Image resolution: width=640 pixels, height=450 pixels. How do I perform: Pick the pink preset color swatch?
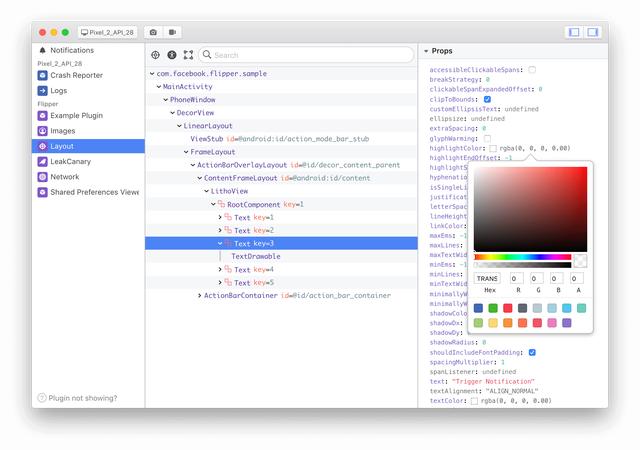point(552,323)
